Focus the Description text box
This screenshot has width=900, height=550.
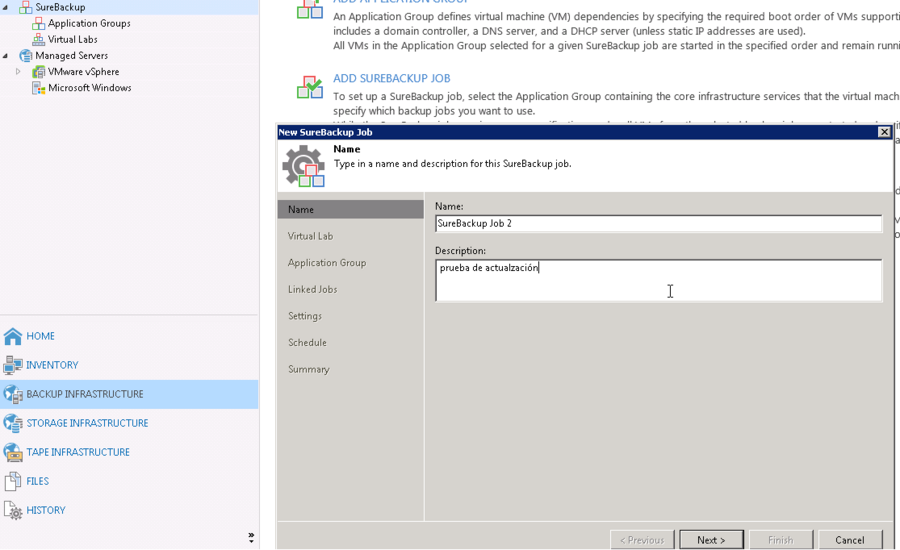[x=658, y=281]
